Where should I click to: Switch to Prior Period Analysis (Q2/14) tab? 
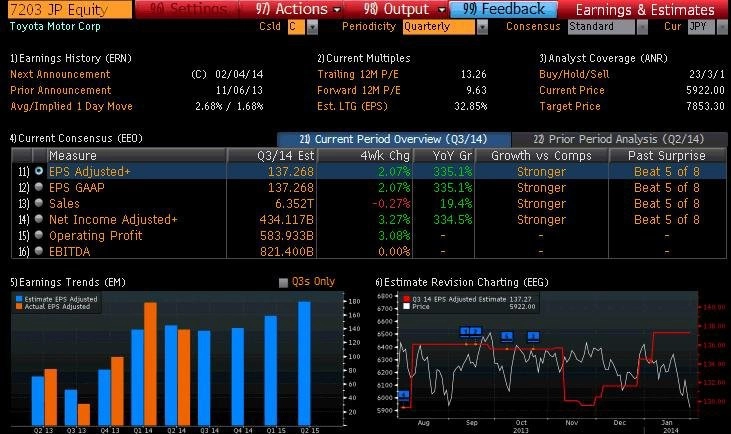(x=619, y=139)
